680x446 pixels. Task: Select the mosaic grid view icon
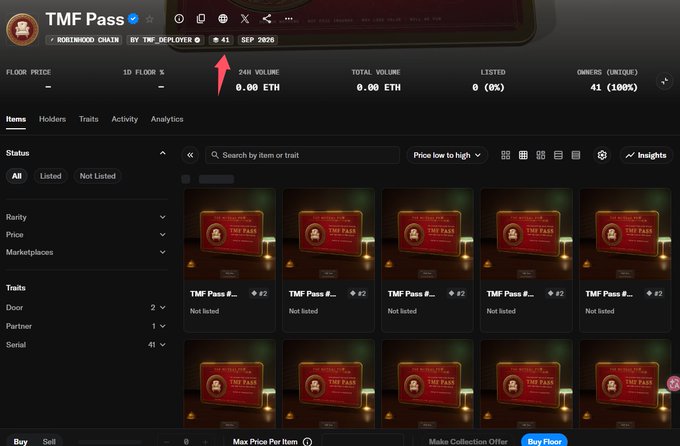tap(541, 155)
